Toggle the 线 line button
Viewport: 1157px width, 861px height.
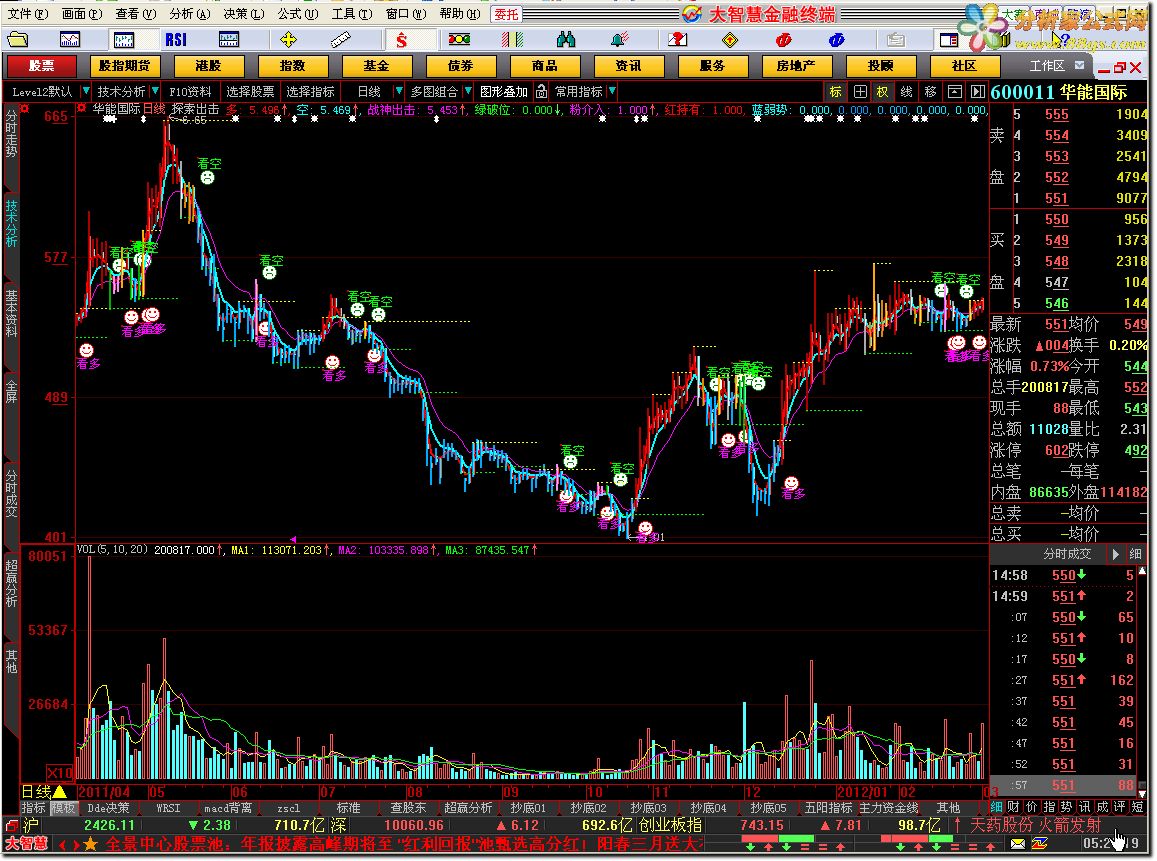pos(906,91)
